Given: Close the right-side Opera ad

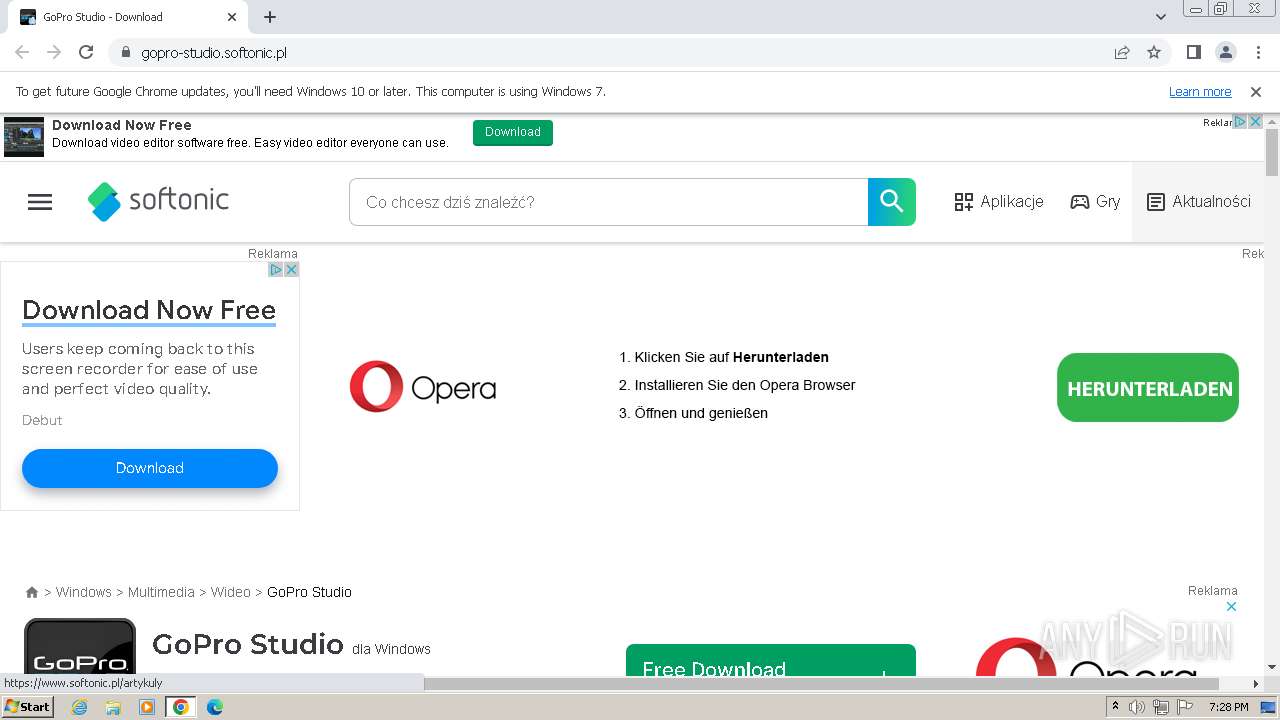Looking at the screenshot, I should tap(1232, 606).
